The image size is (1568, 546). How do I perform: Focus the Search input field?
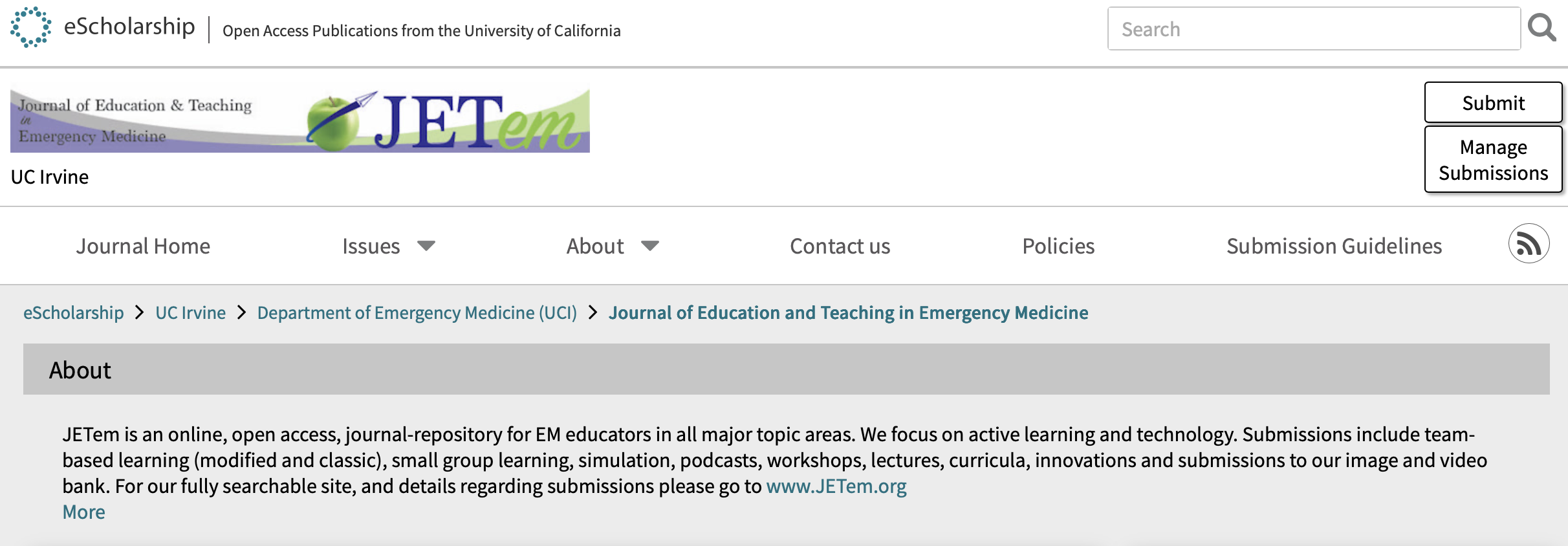[x=1313, y=29]
